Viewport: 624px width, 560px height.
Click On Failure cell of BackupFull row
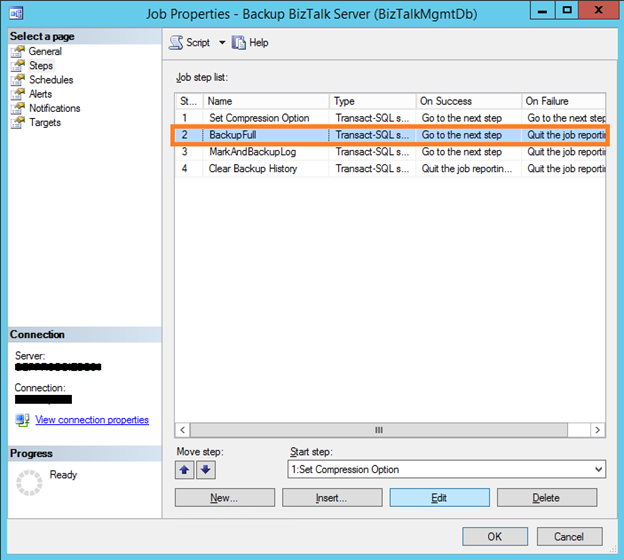564,135
